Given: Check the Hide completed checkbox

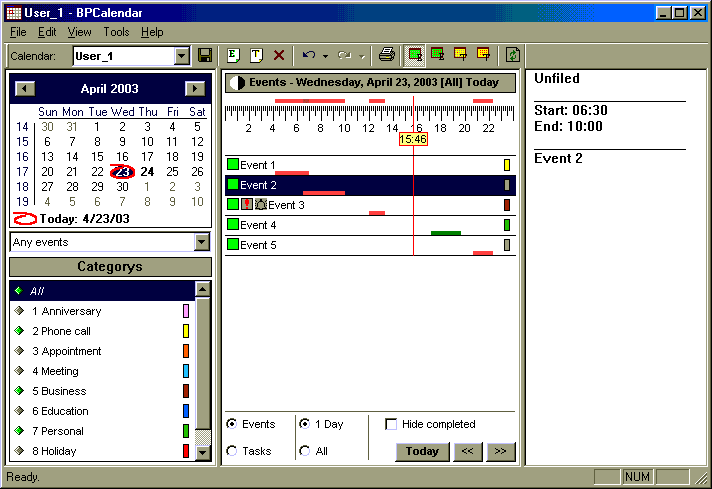Looking at the screenshot, I should 391,424.
